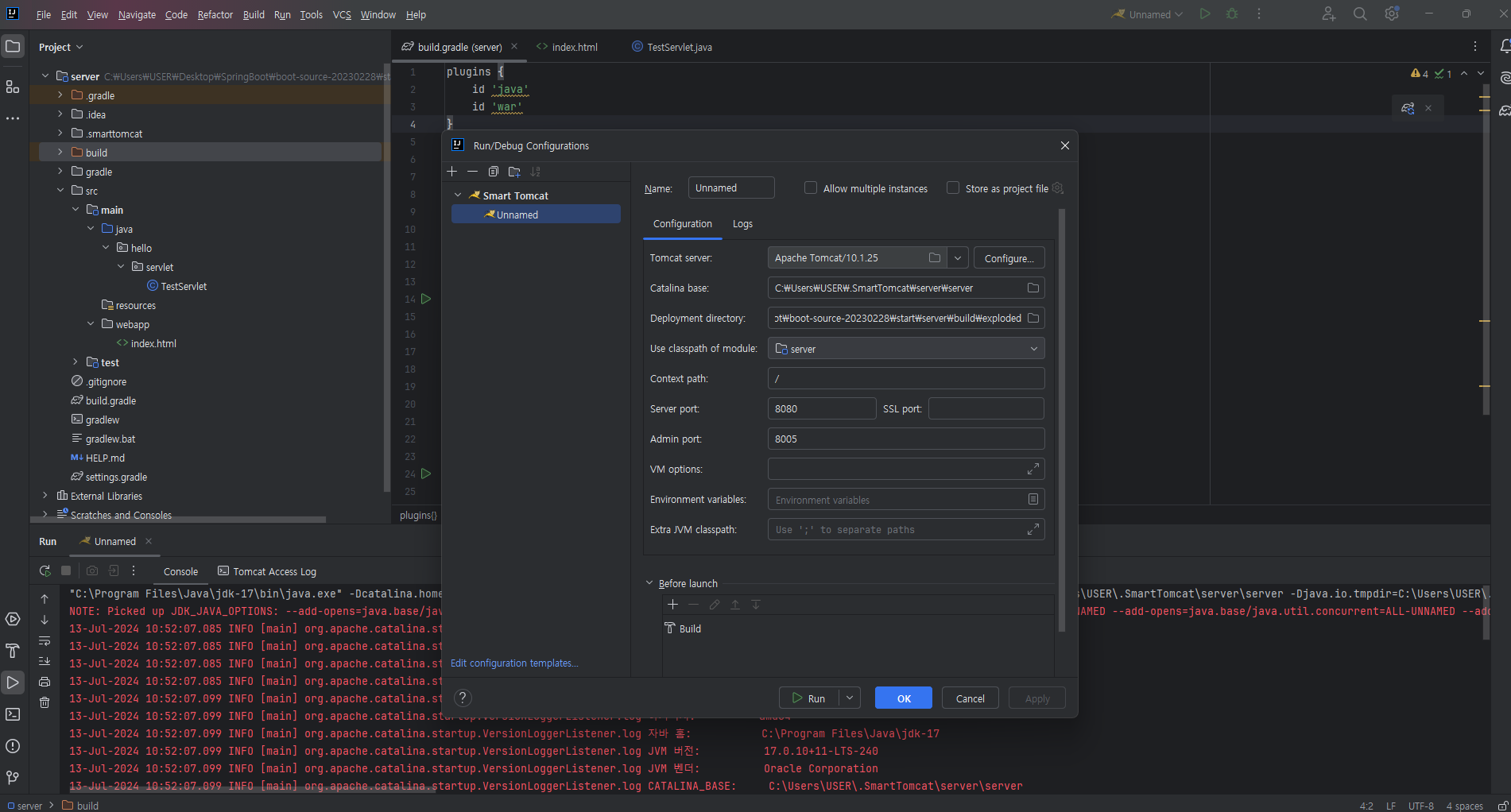Screen dimensions: 1511x812
Task: Browse for Deployment directory folder
Action: [x=1033, y=318]
